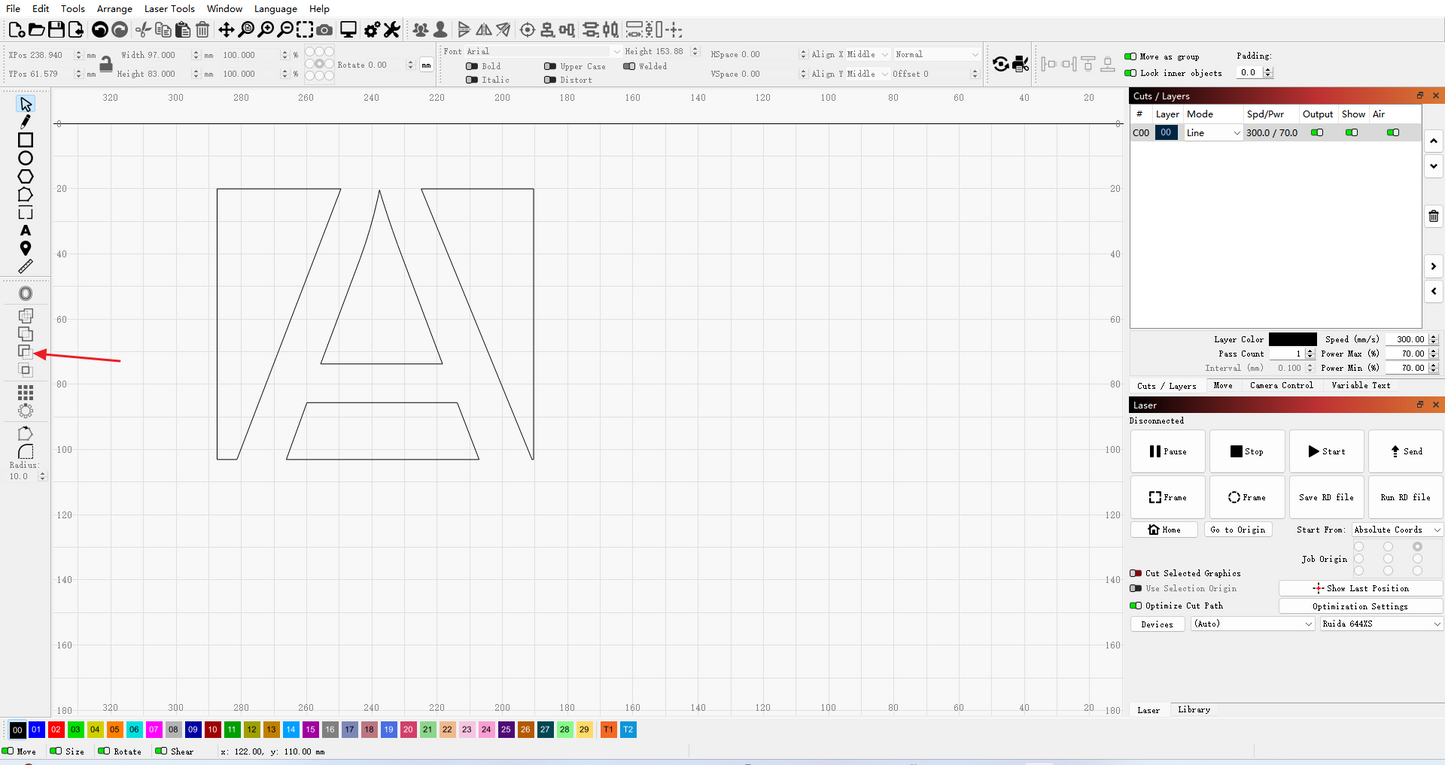Open the Arrange menu
Image resolution: width=1445 pixels, height=765 pixels.
(x=114, y=9)
